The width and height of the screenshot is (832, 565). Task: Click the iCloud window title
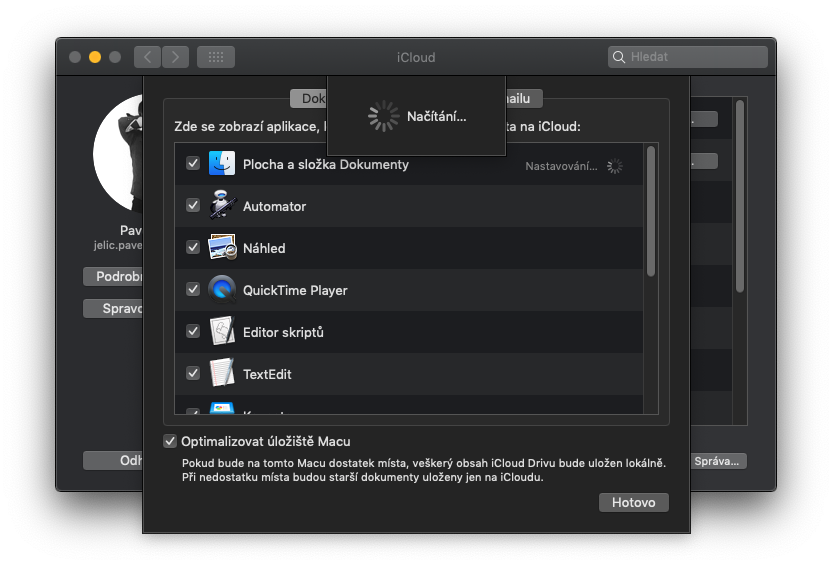(416, 57)
